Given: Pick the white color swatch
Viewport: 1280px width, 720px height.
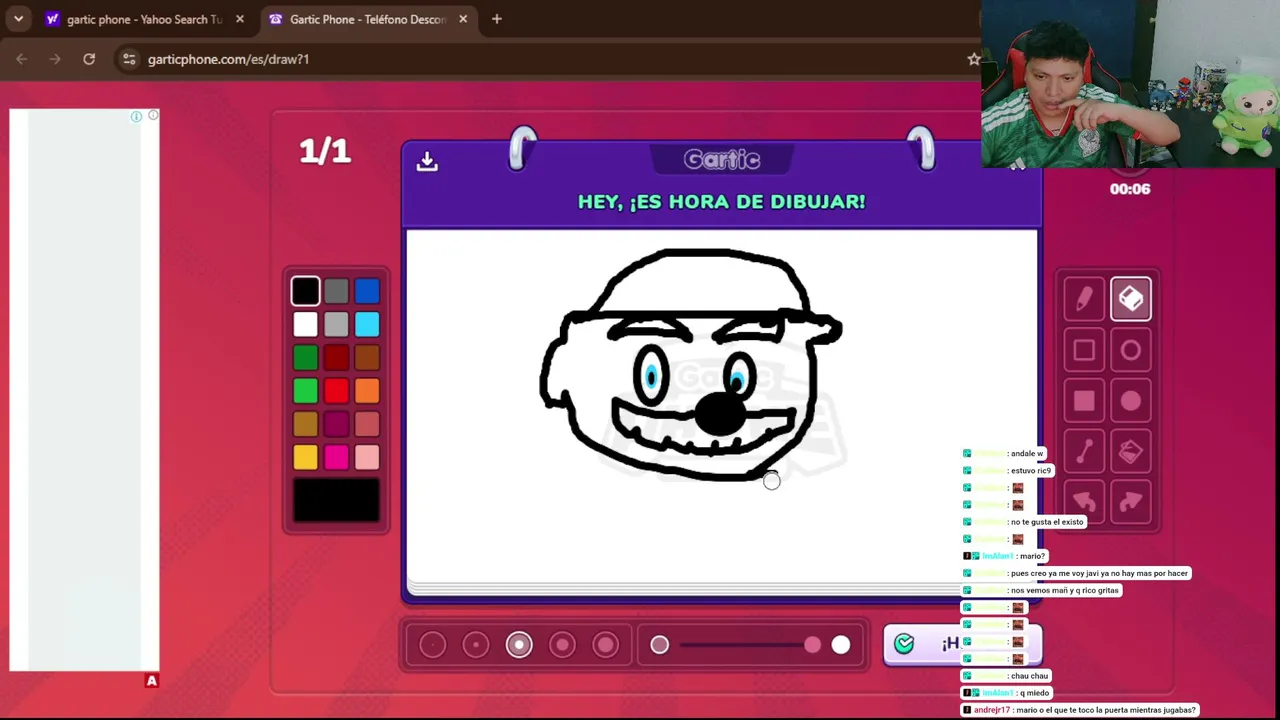Looking at the screenshot, I should 306,324.
